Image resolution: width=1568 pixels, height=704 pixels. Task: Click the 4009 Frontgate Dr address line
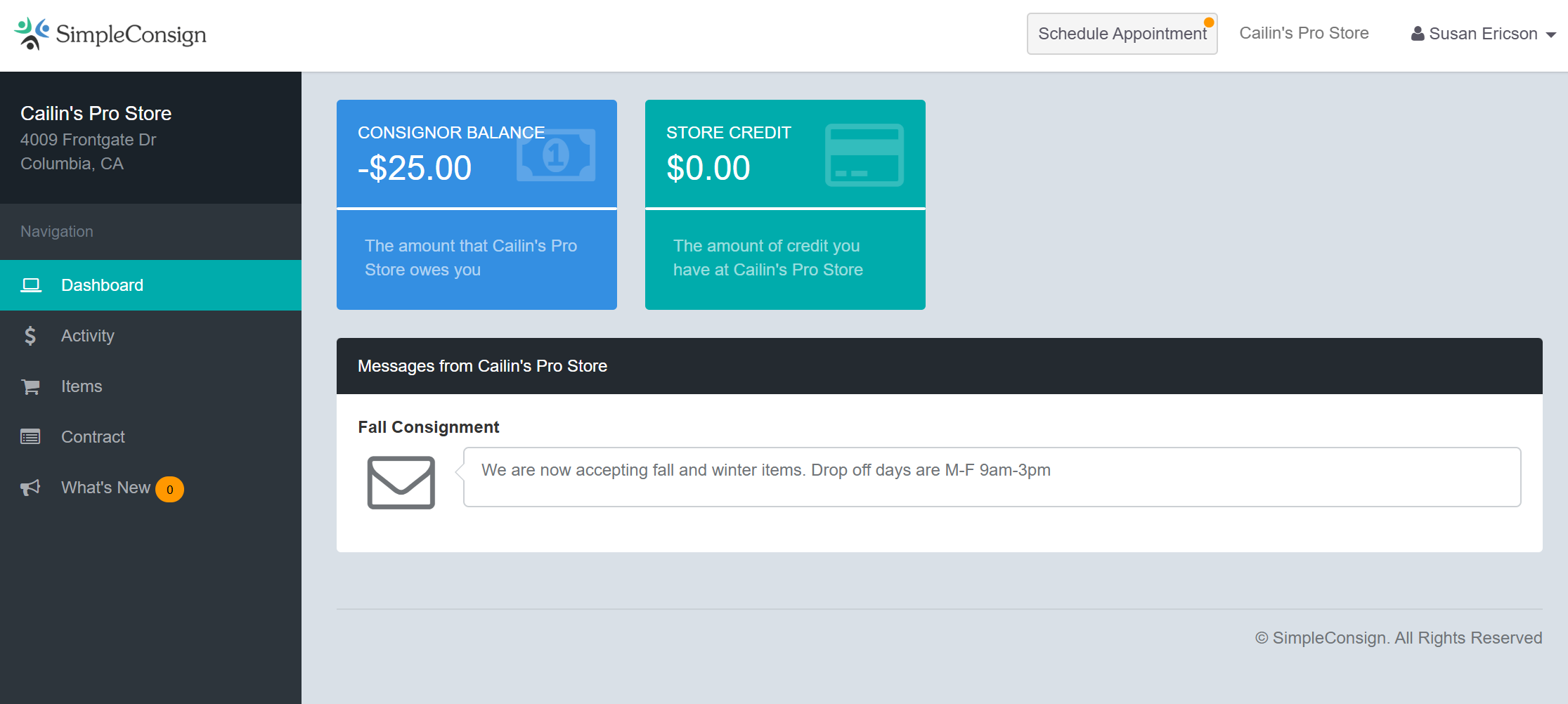89,140
